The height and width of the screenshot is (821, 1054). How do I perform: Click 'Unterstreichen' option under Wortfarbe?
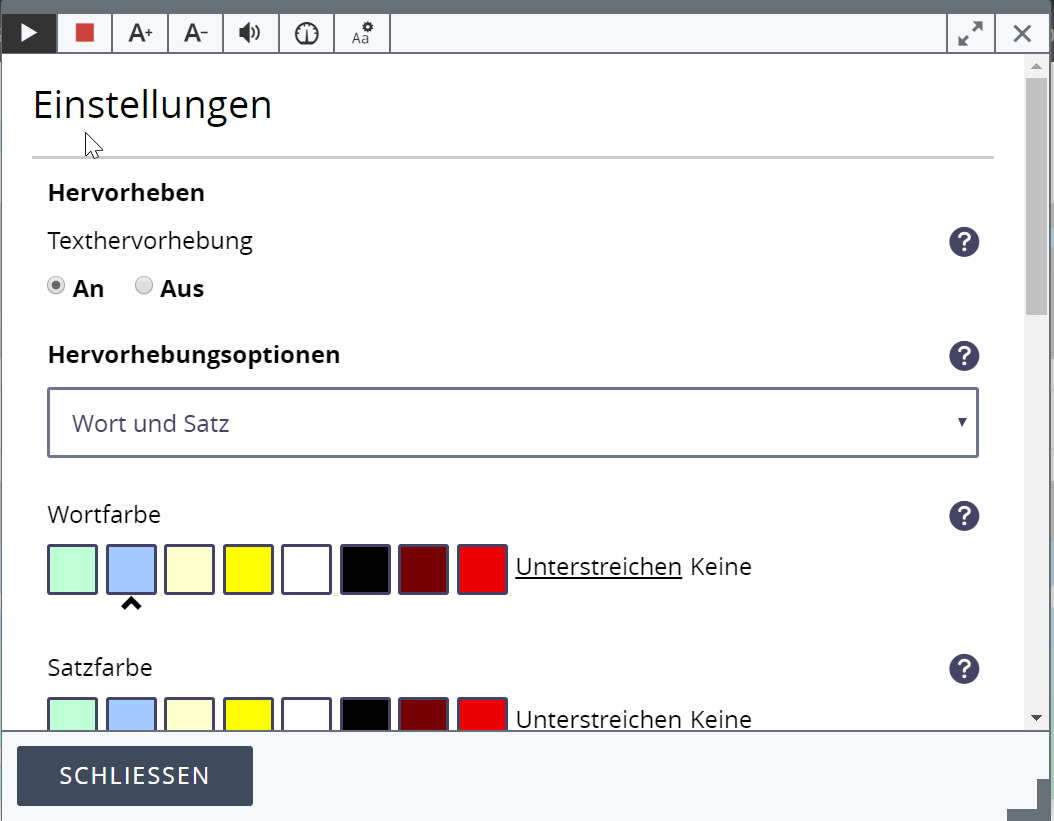[x=598, y=567]
